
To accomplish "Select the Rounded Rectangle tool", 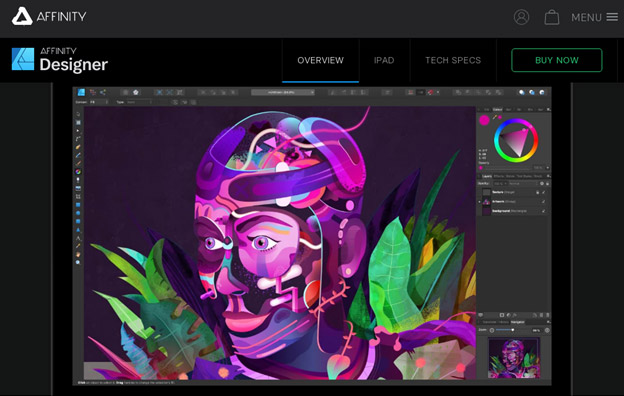I will coord(78,221).
